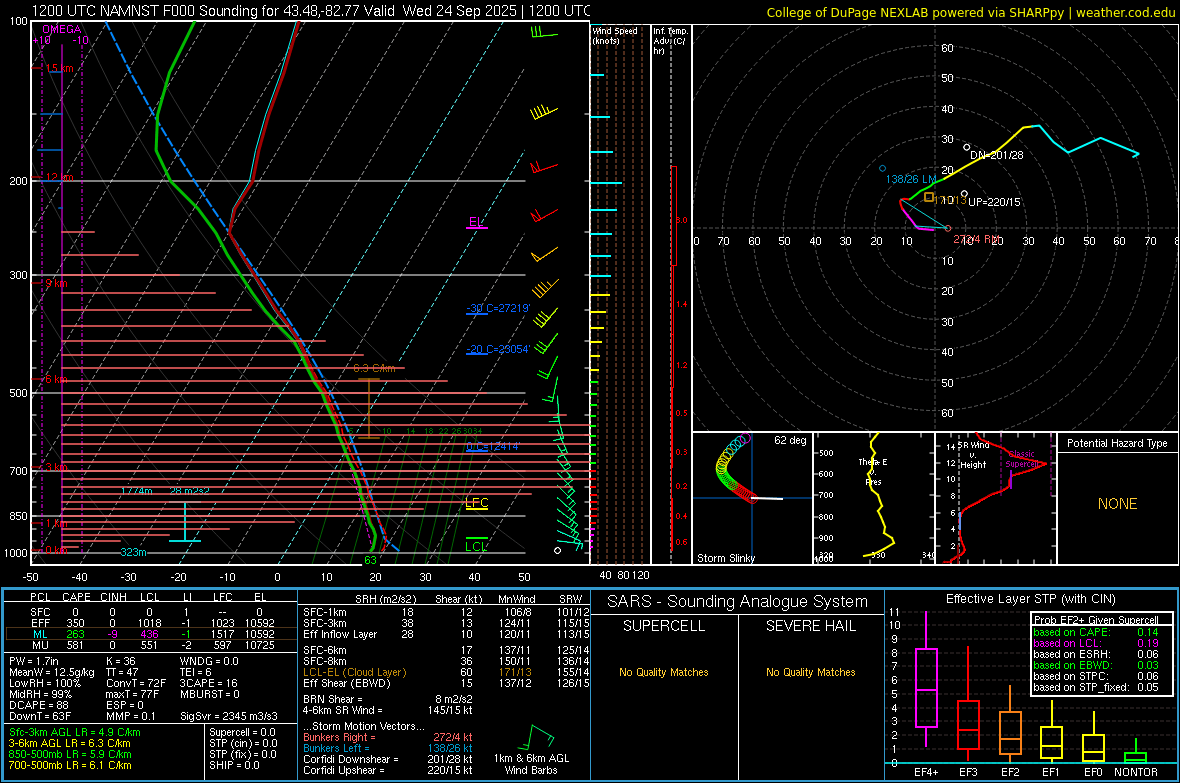Click No Quality Matches under SUPERCELL
The width and height of the screenshot is (1180, 783).
664,672
